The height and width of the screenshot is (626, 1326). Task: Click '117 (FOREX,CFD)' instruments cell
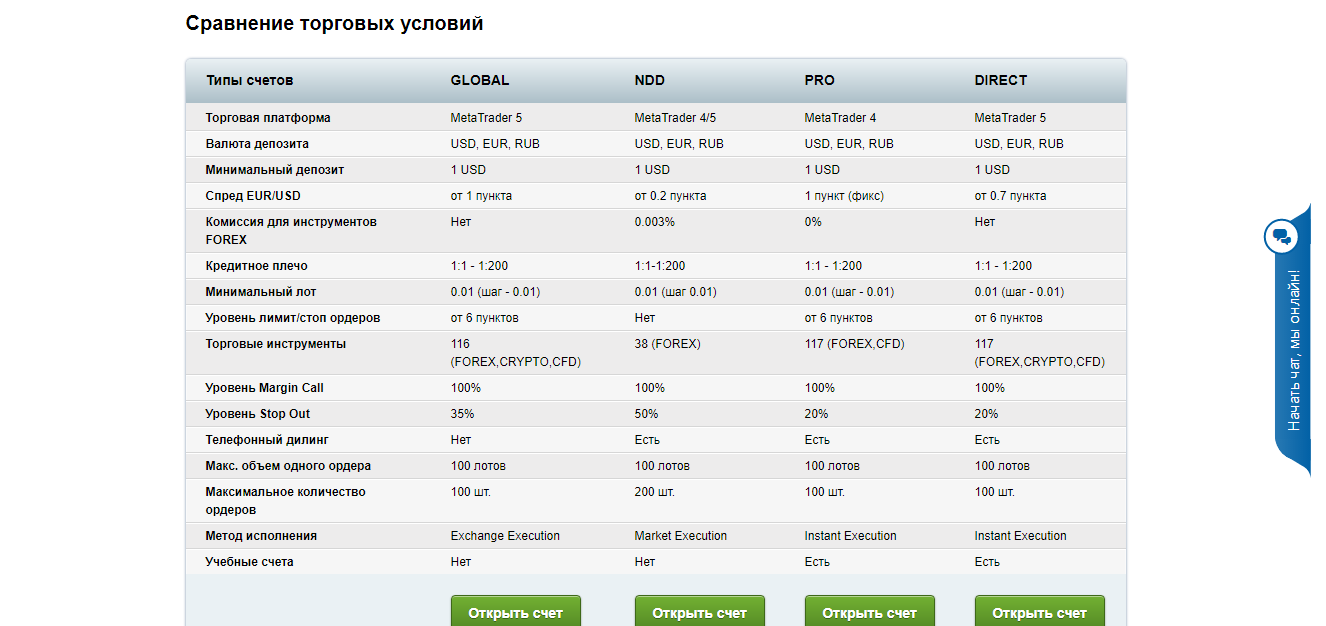tap(855, 344)
